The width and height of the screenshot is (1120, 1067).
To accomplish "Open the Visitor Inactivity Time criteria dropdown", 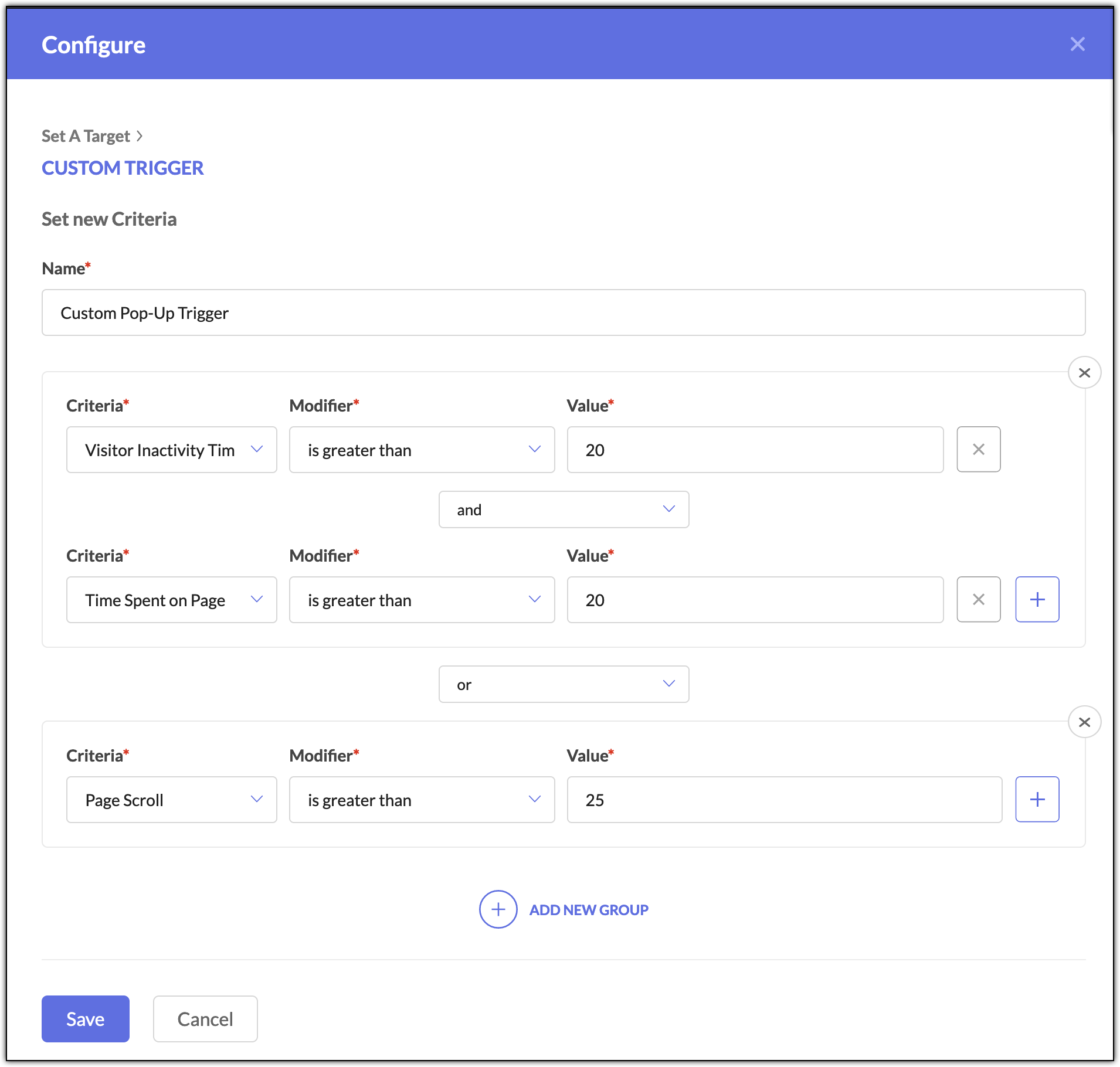I will pos(171,450).
